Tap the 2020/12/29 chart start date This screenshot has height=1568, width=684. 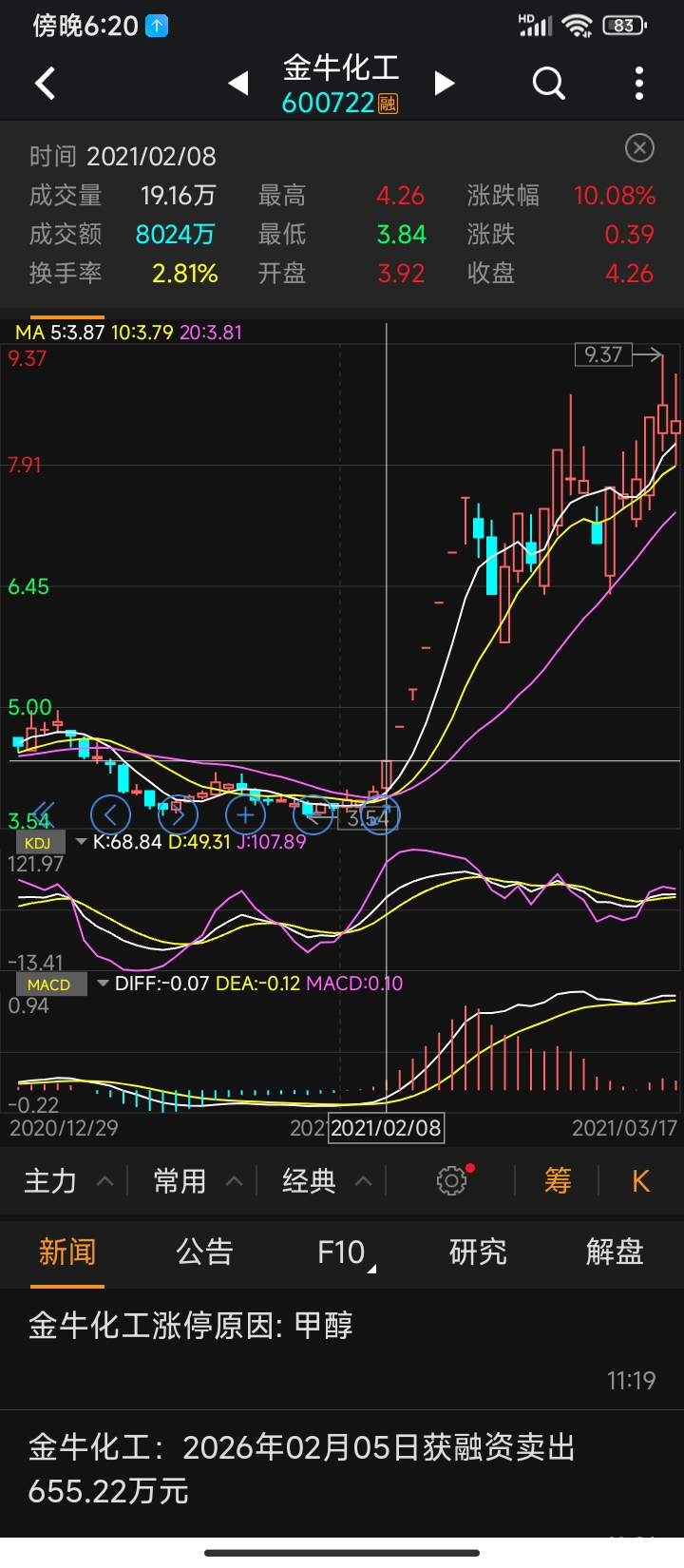64,1128
